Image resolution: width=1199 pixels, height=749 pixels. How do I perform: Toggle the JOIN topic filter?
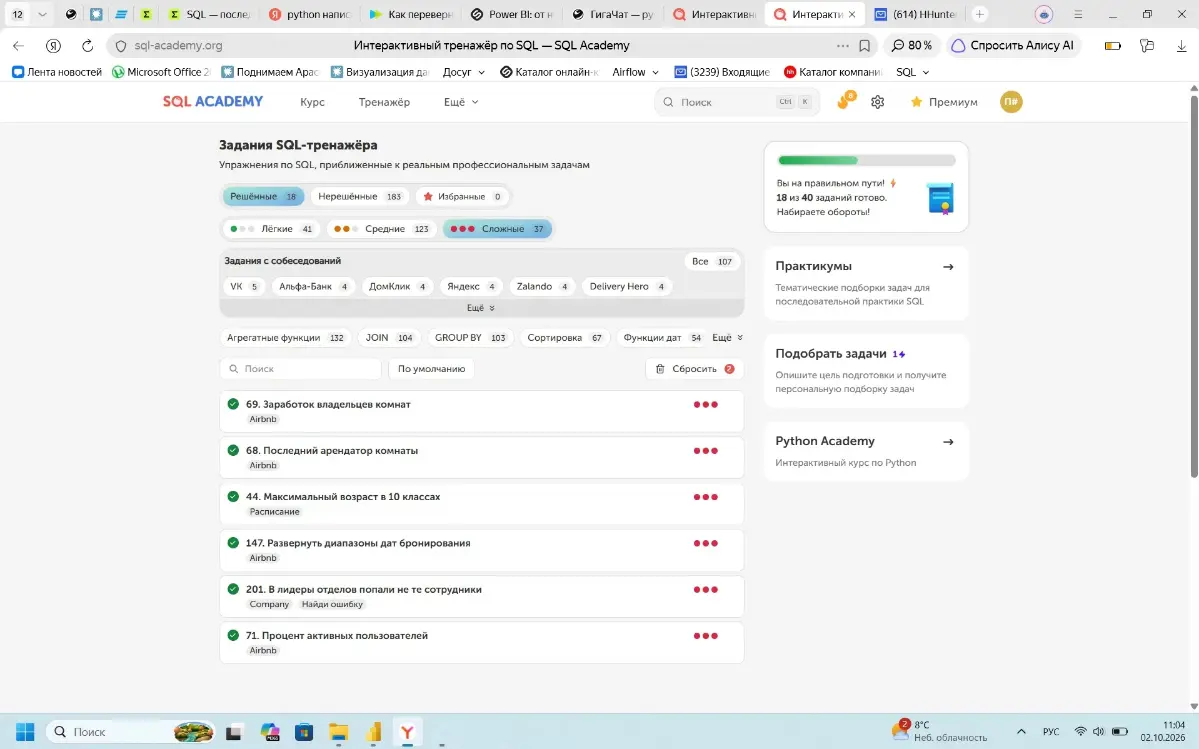pyautogui.click(x=388, y=338)
